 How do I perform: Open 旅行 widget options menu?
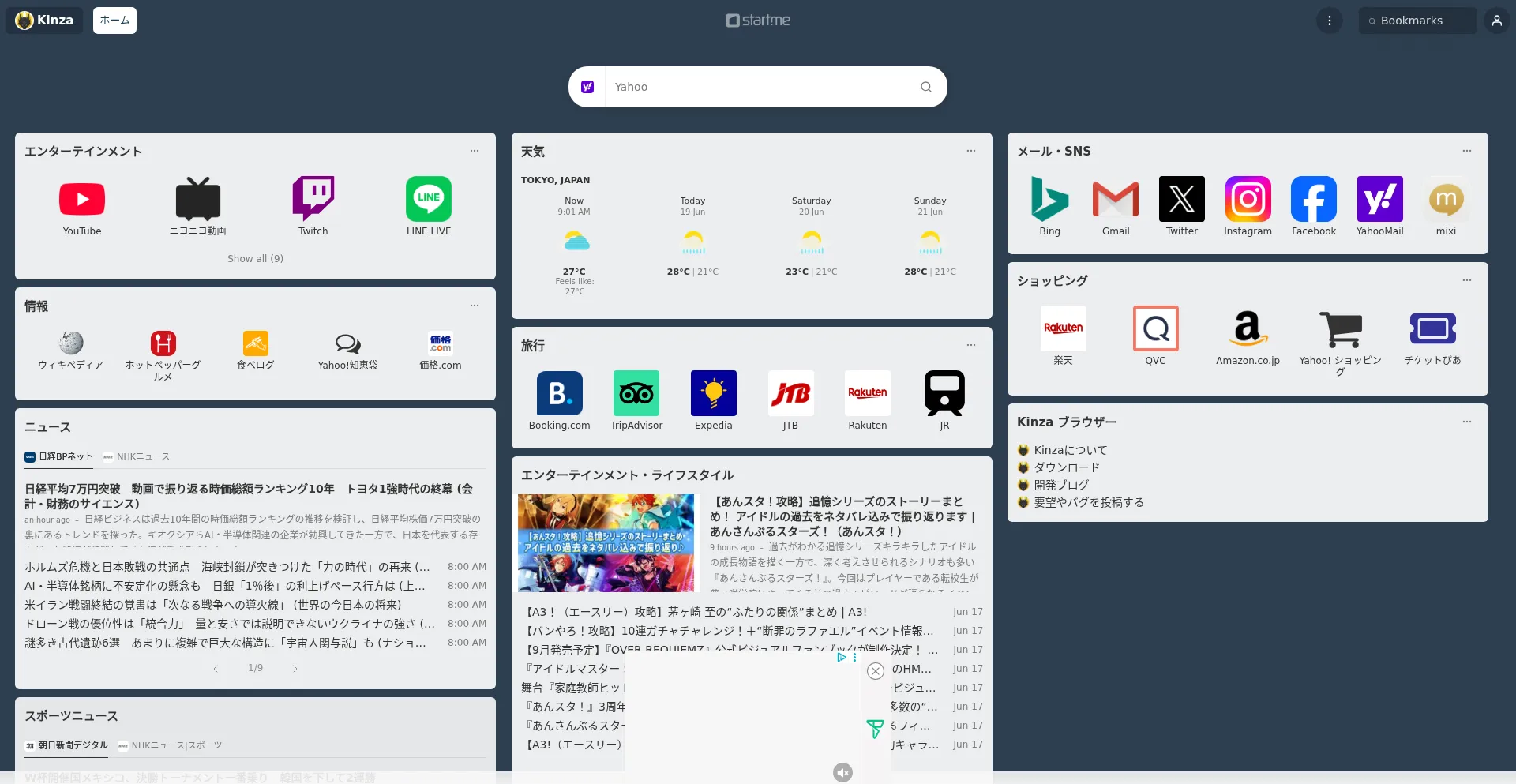coord(971,345)
